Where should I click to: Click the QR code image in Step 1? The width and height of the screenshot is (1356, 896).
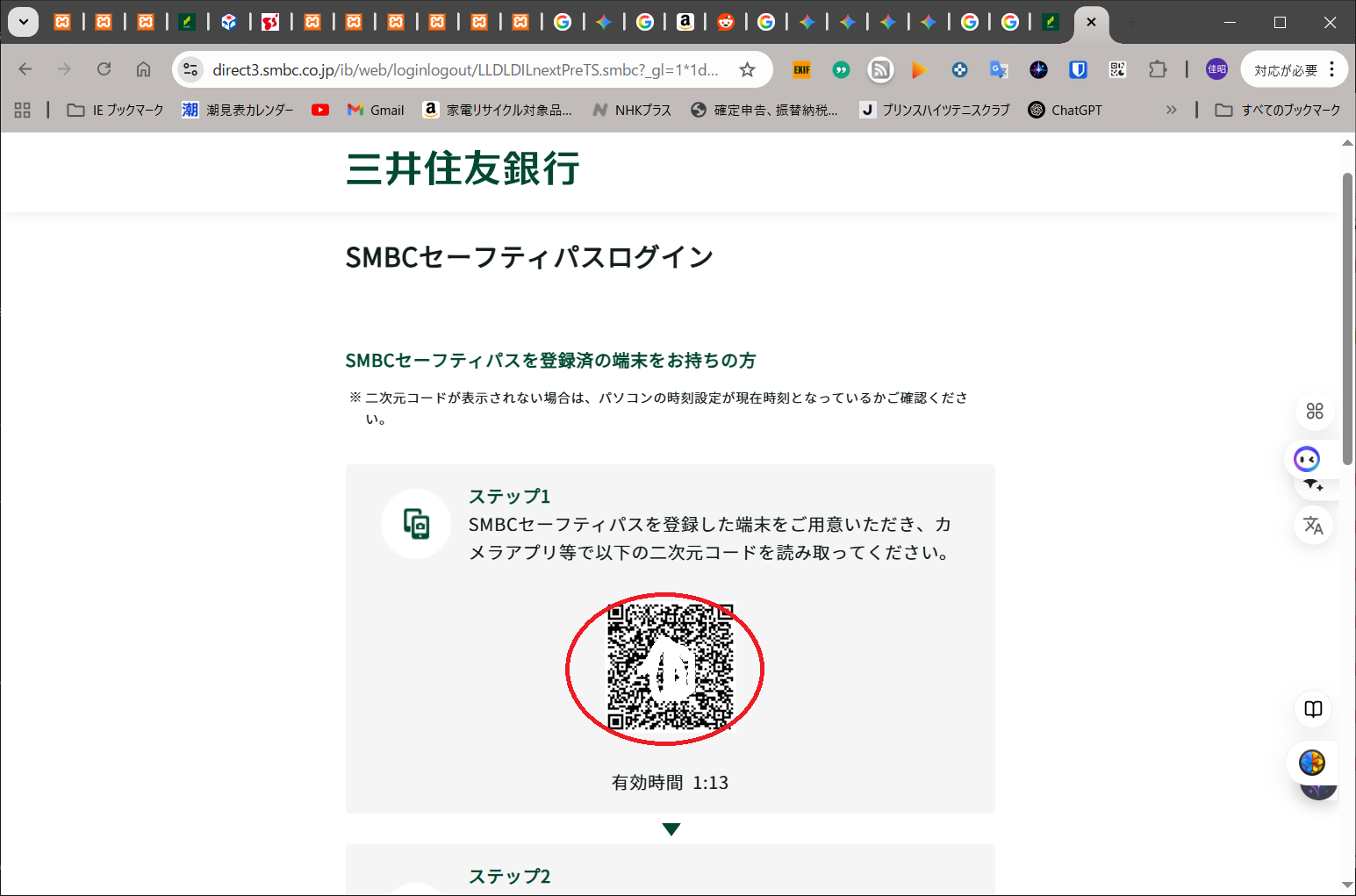(670, 667)
